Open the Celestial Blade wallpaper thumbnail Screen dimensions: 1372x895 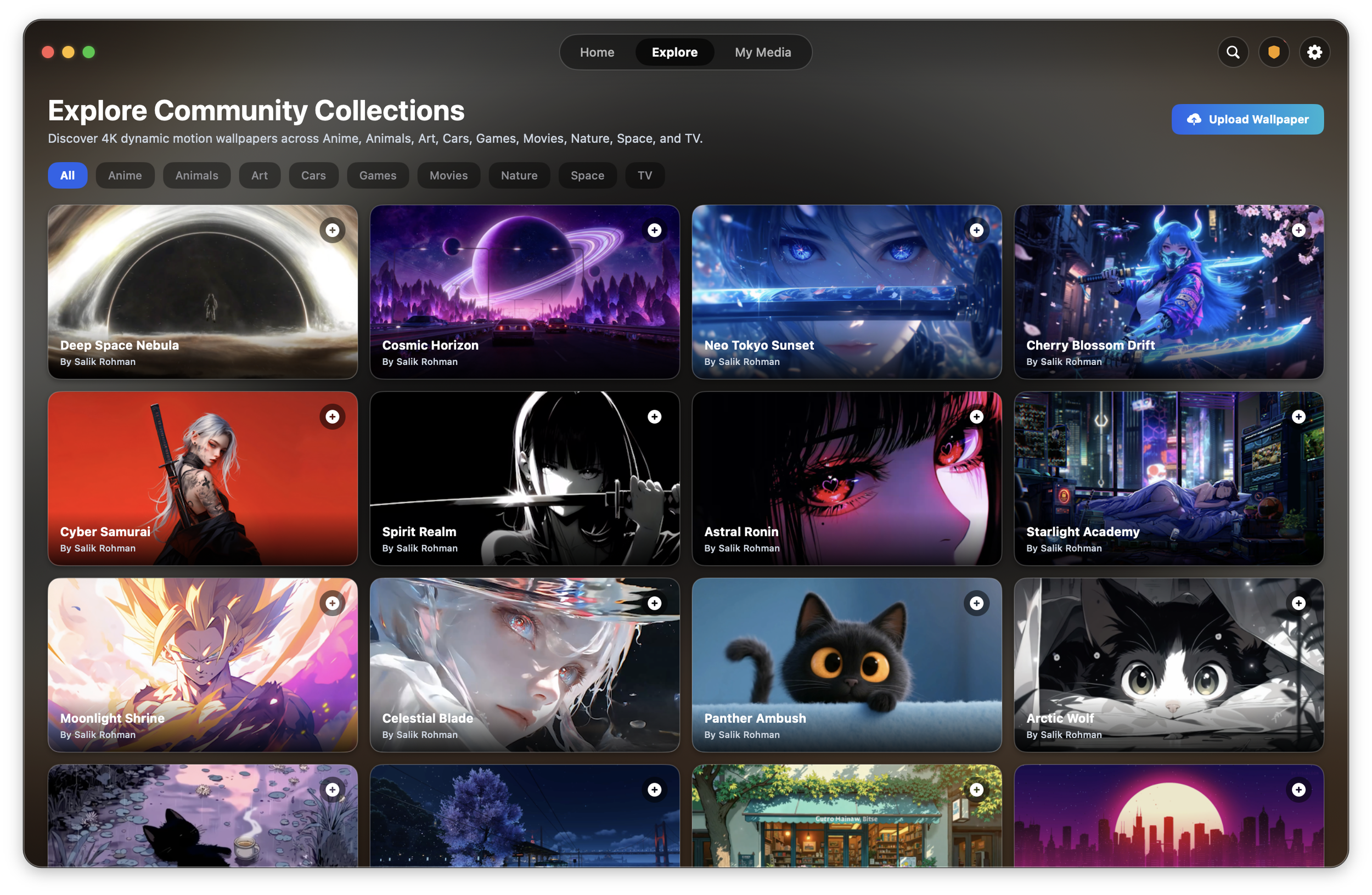coord(525,665)
